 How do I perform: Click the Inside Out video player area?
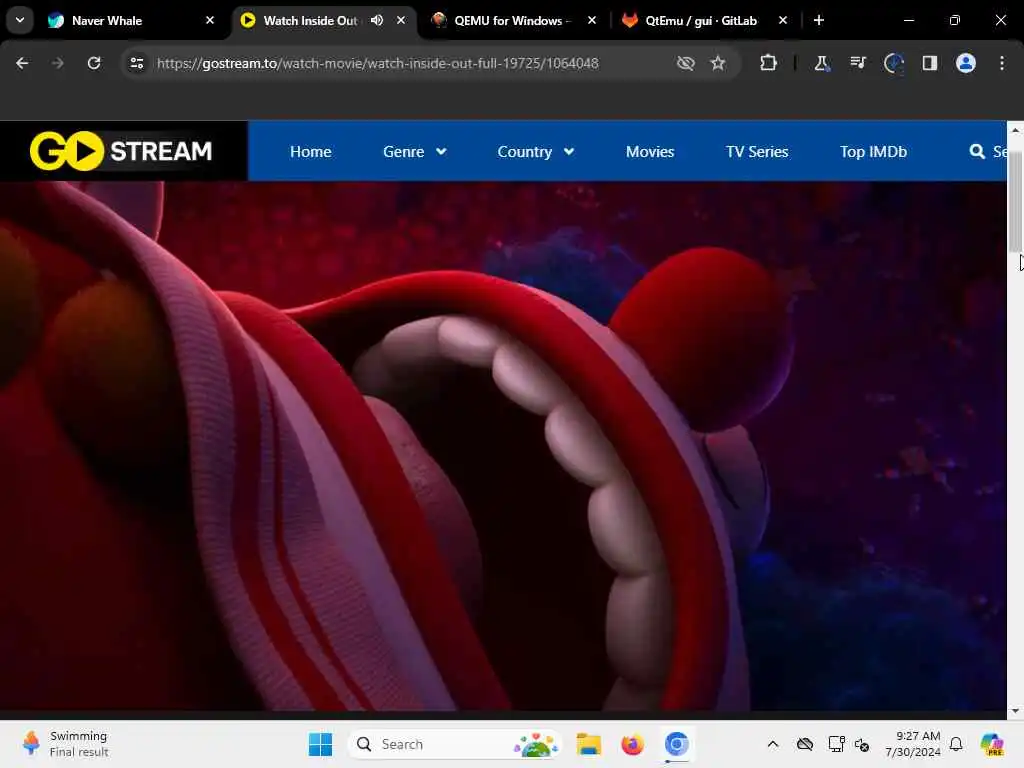coord(503,445)
